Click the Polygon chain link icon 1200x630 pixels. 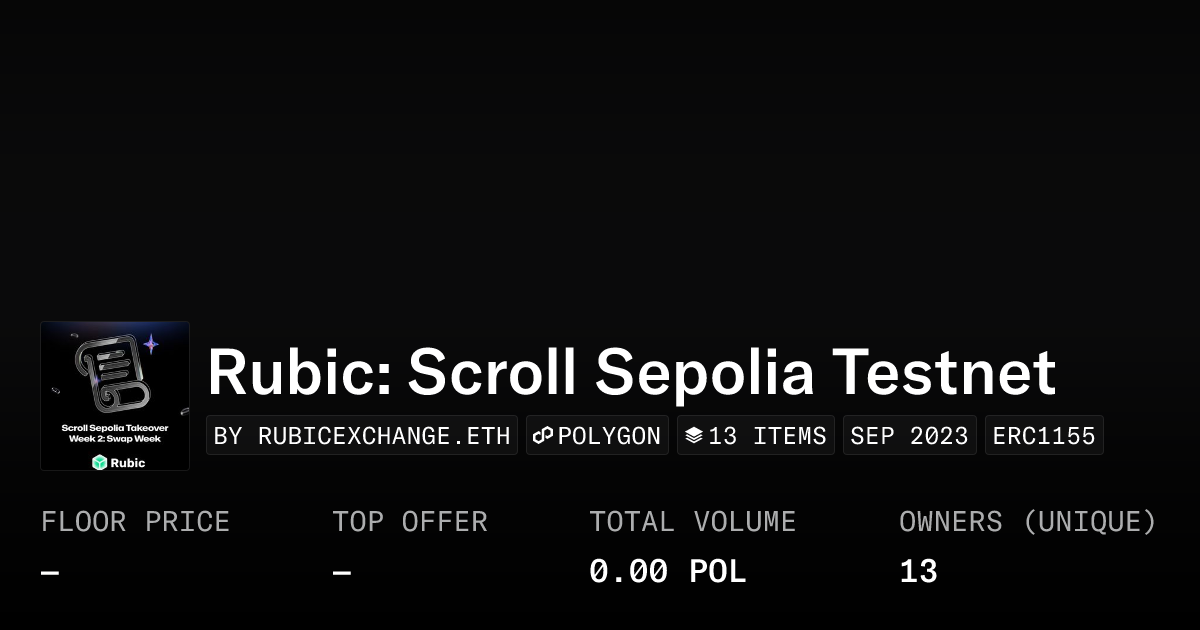pos(543,436)
